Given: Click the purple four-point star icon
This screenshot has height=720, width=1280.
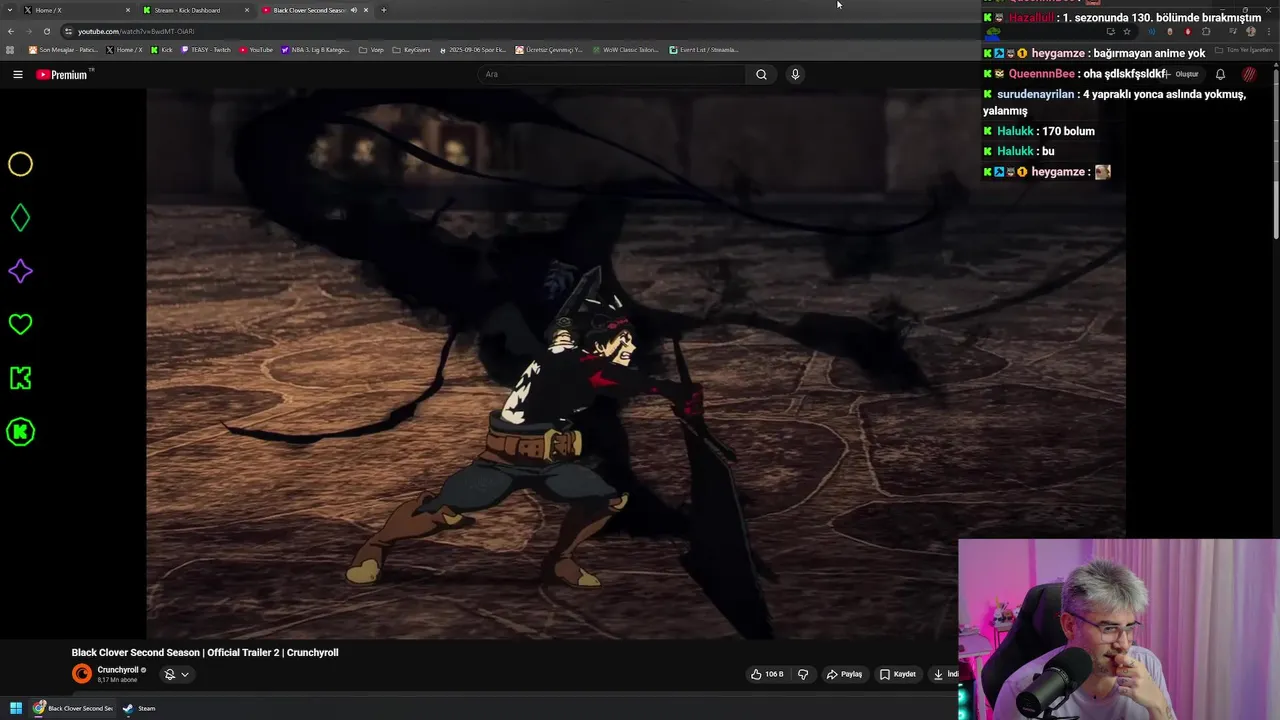Looking at the screenshot, I should pyautogui.click(x=20, y=271).
